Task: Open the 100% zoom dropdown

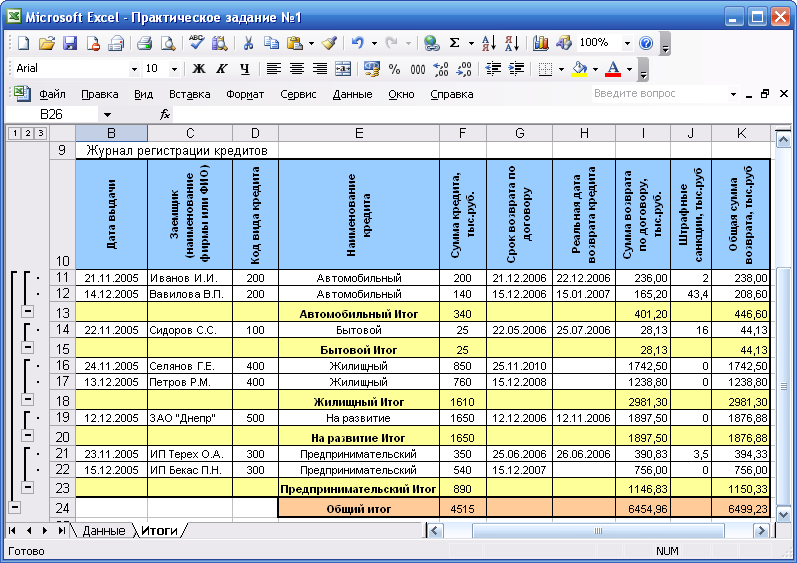Action: [627, 43]
